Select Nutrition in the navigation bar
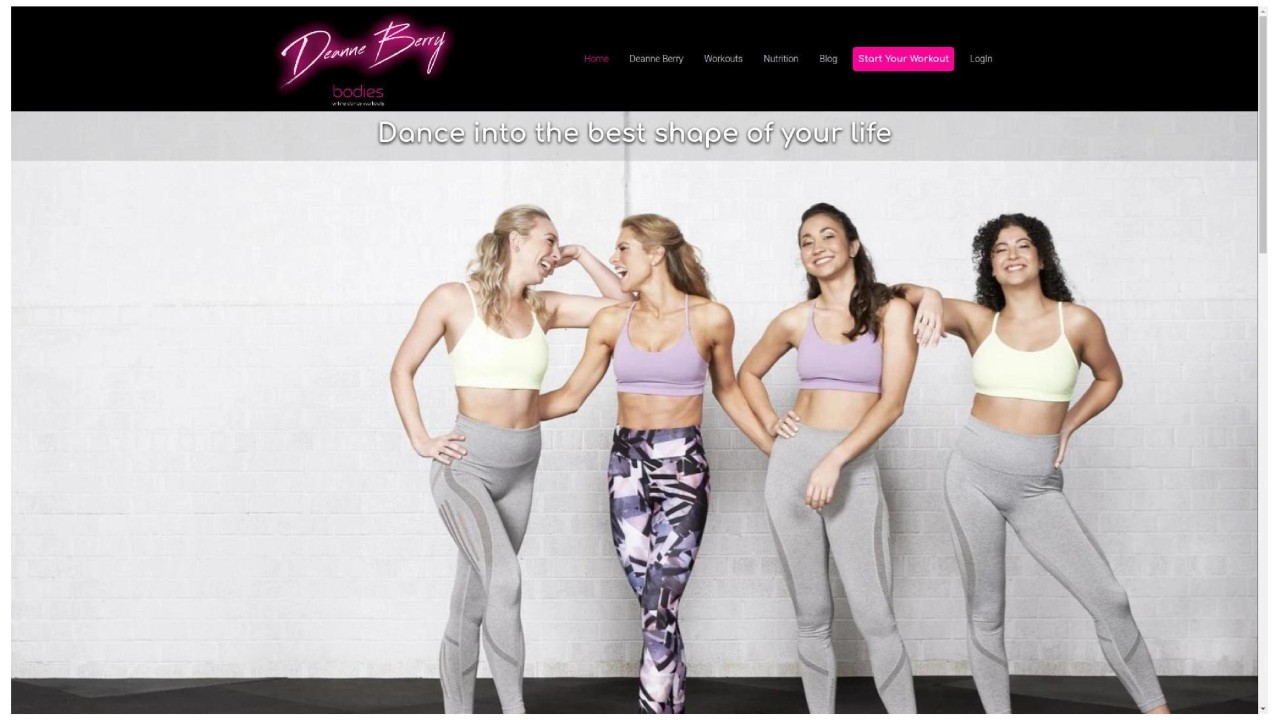Viewport: 1279px width, 720px height. [x=781, y=59]
